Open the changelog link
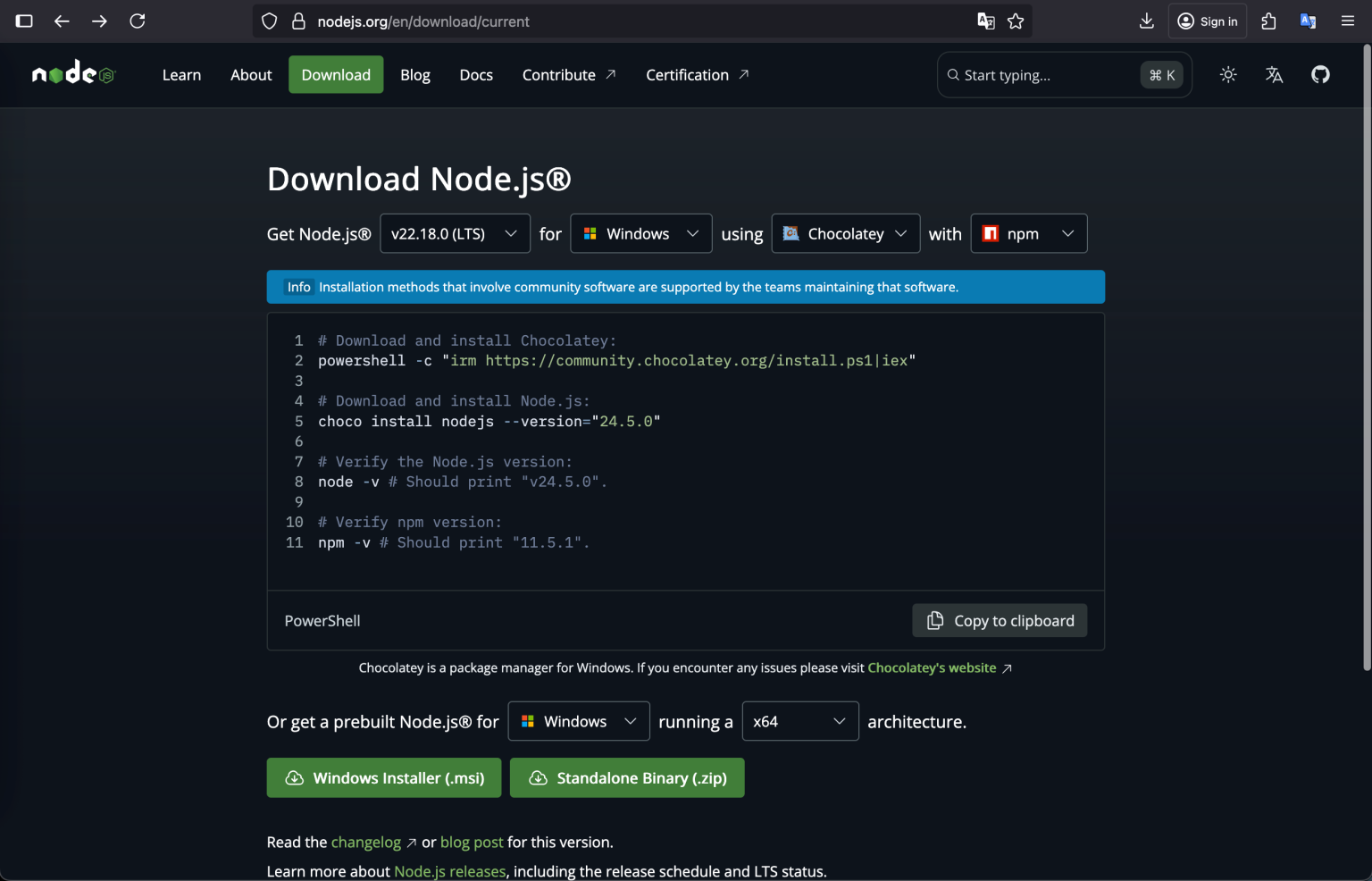Viewport: 1372px width, 881px height. (x=366, y=842)
